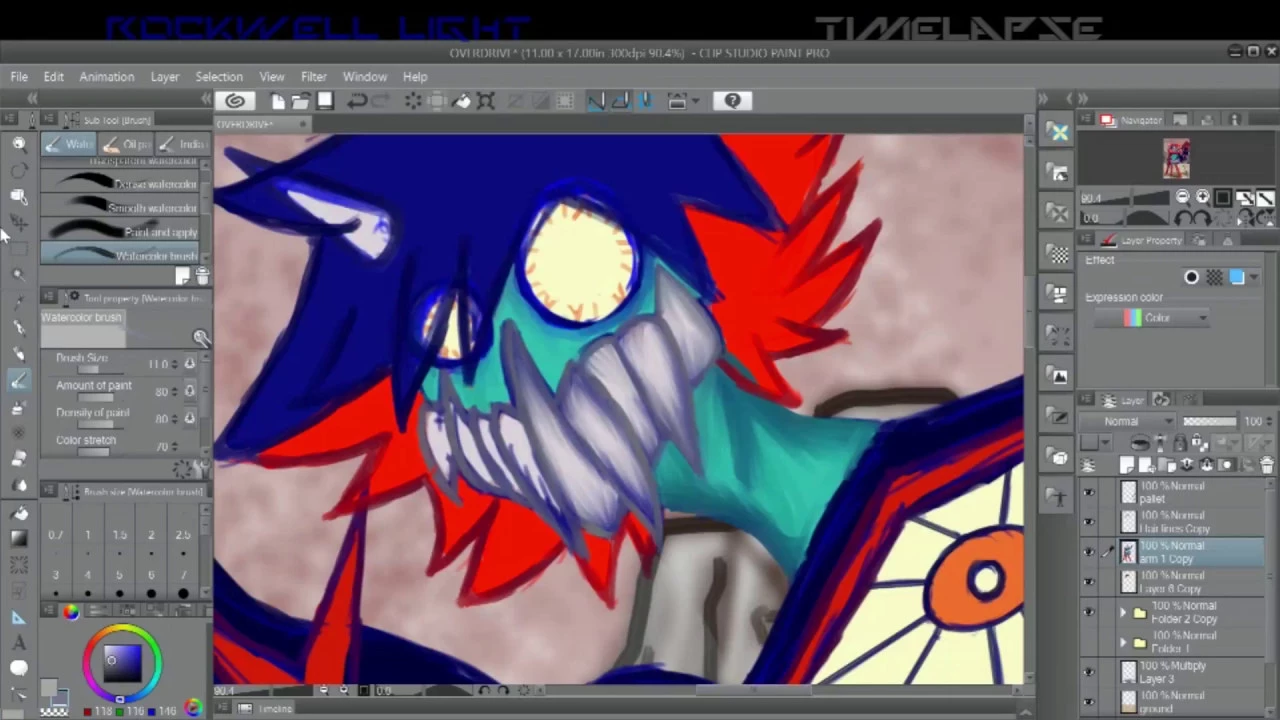1280x720 pixels.
Task: Expand the Folder 2 Copy group
Action: point(1123,612)
